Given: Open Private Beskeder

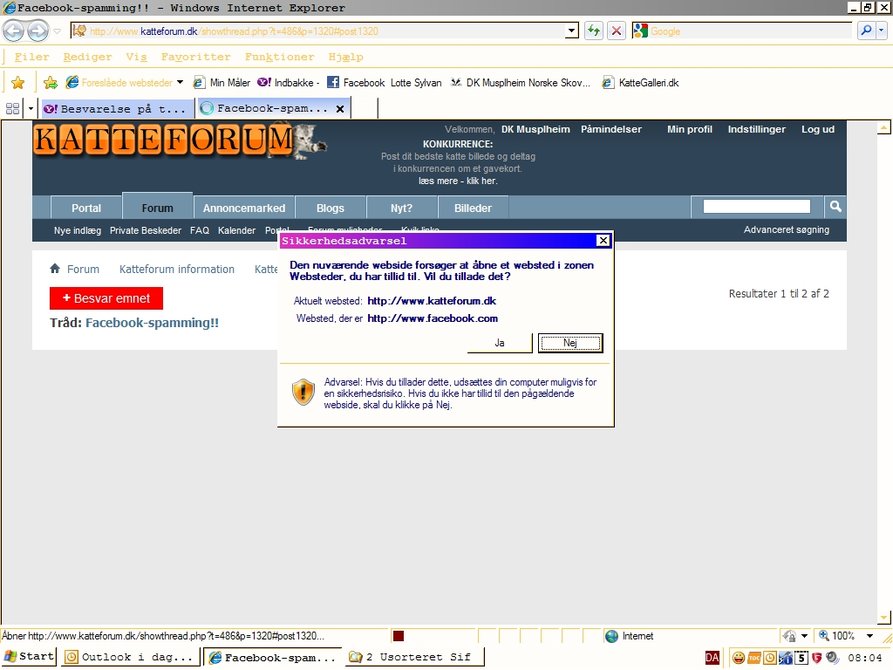Looking at the screenshot, I should point(145,230).
